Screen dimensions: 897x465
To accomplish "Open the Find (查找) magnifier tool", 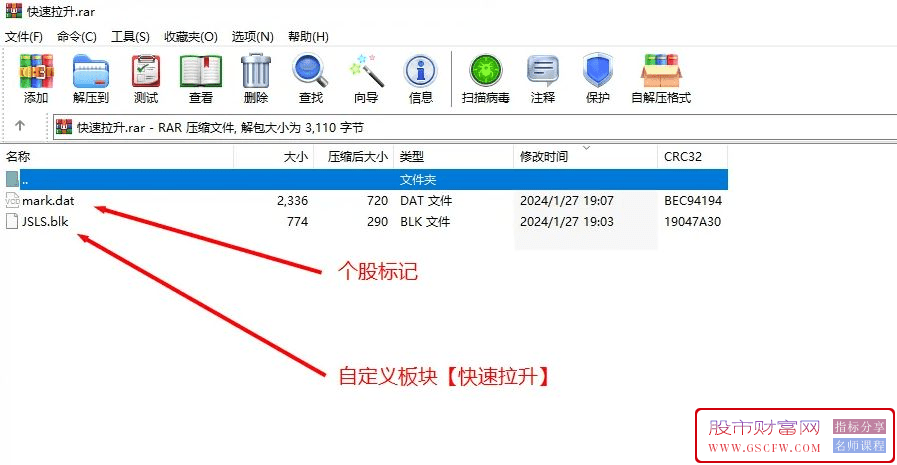I will click(310, 71).
